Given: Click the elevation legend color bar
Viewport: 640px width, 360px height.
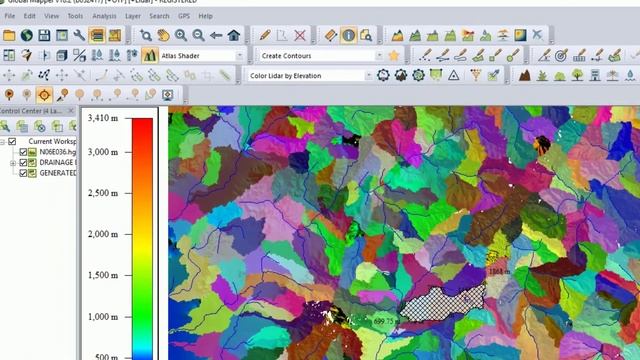Looking at the screenshot, I should [142, 239].
